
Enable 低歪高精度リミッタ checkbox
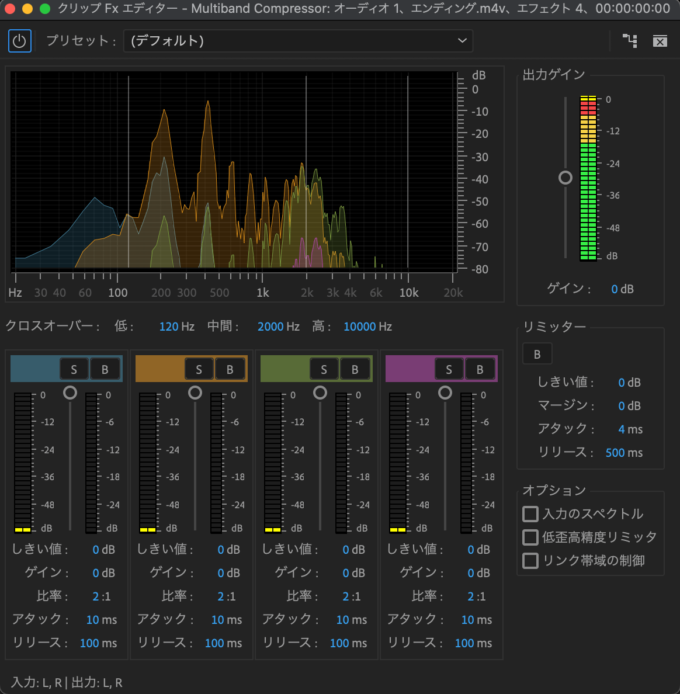pyautogui.click(x=530, y=537)
